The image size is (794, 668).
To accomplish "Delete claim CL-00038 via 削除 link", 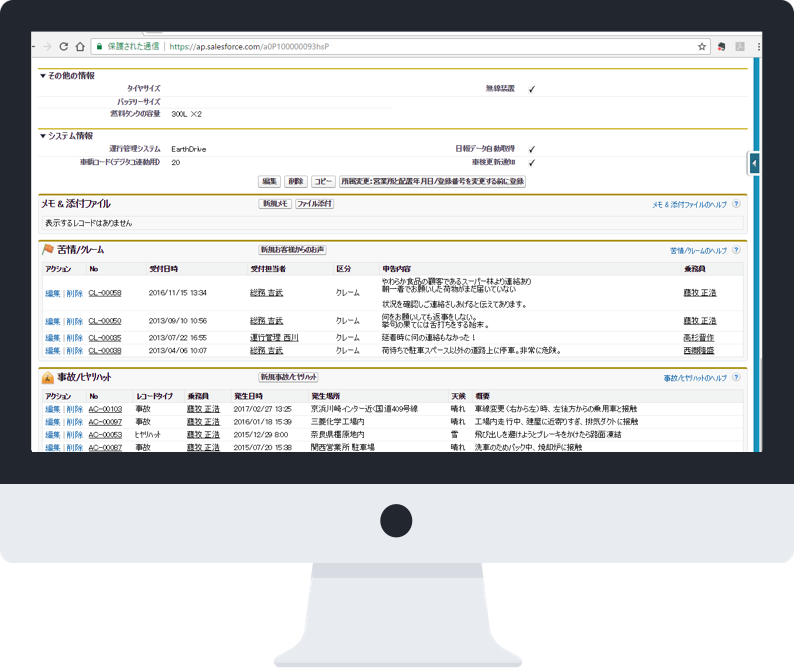I will (x=74, y=350).
